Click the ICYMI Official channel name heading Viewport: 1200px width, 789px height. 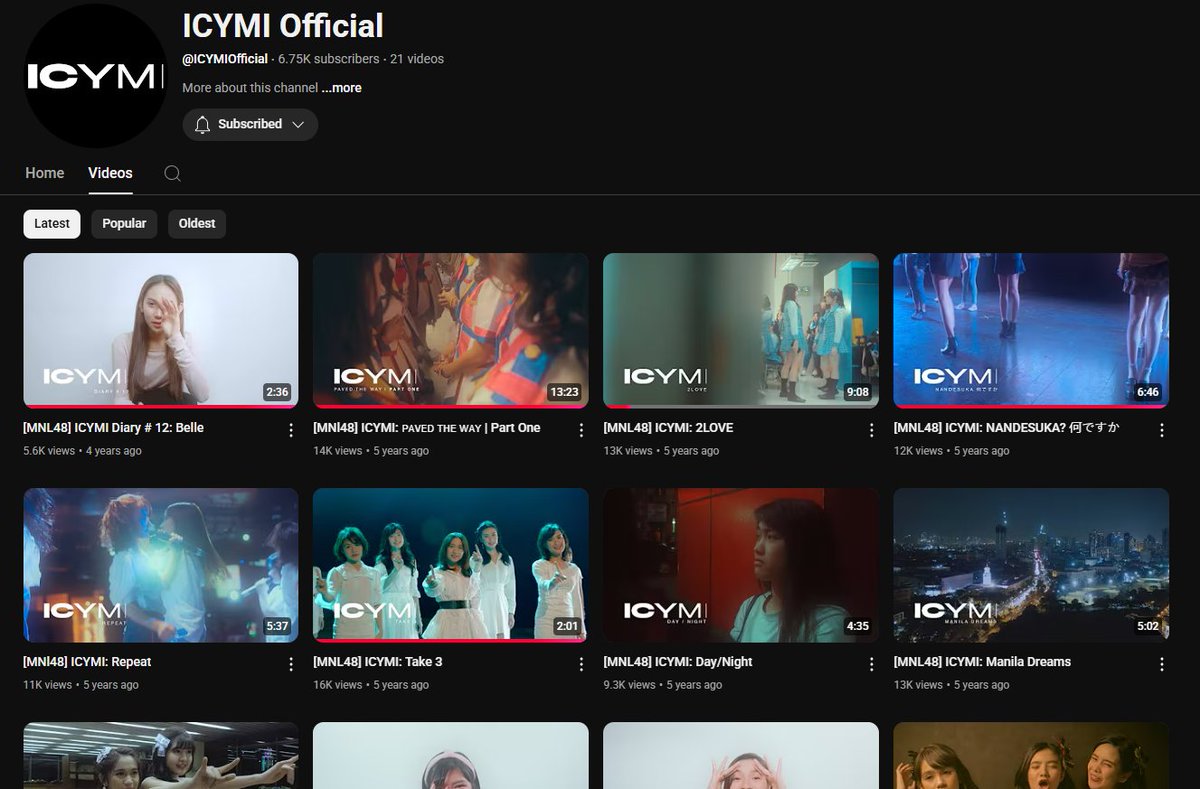coord(283,25)
